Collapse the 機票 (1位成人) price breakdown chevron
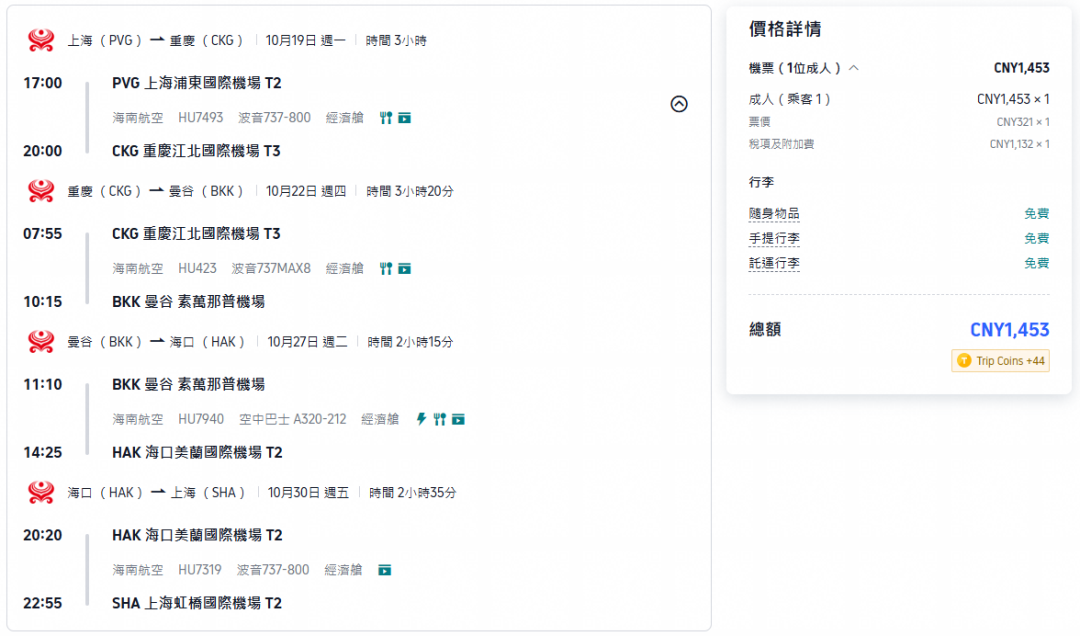Screen dimensions: 1080x636 [853, 68]
